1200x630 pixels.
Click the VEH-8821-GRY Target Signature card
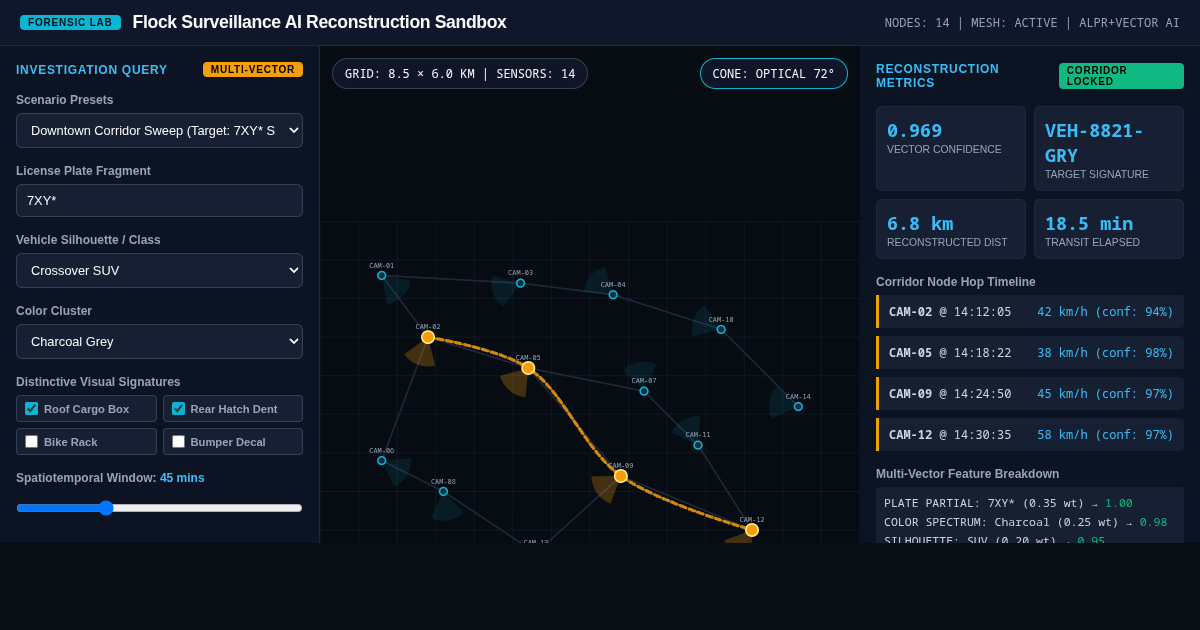tap(1109, 148)
